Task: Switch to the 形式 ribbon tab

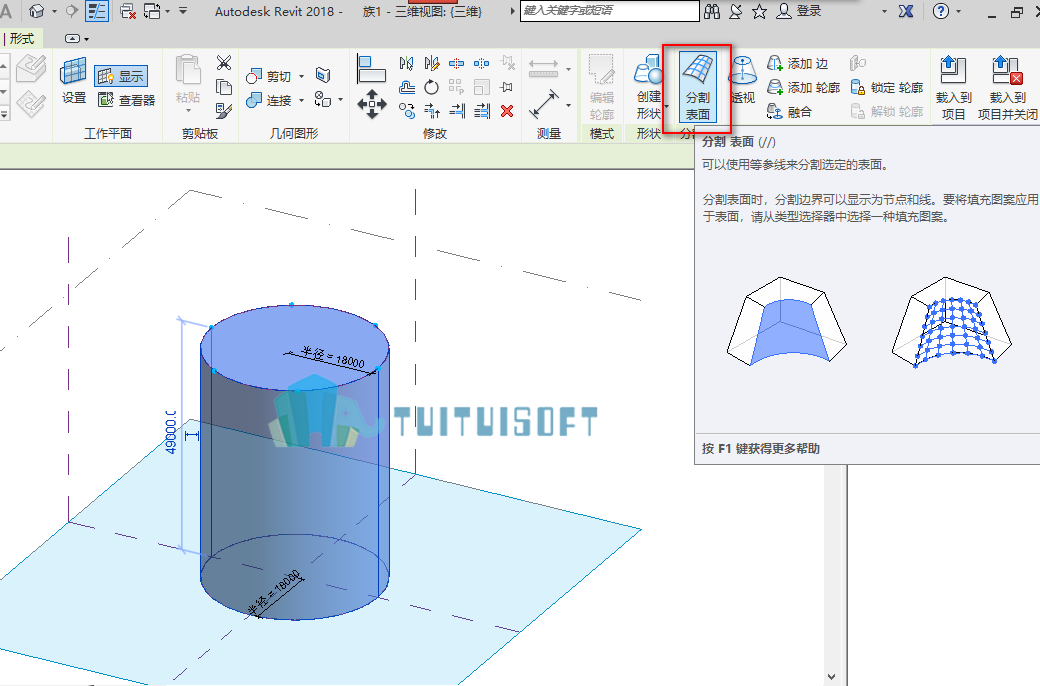Action: pos(21,38)
